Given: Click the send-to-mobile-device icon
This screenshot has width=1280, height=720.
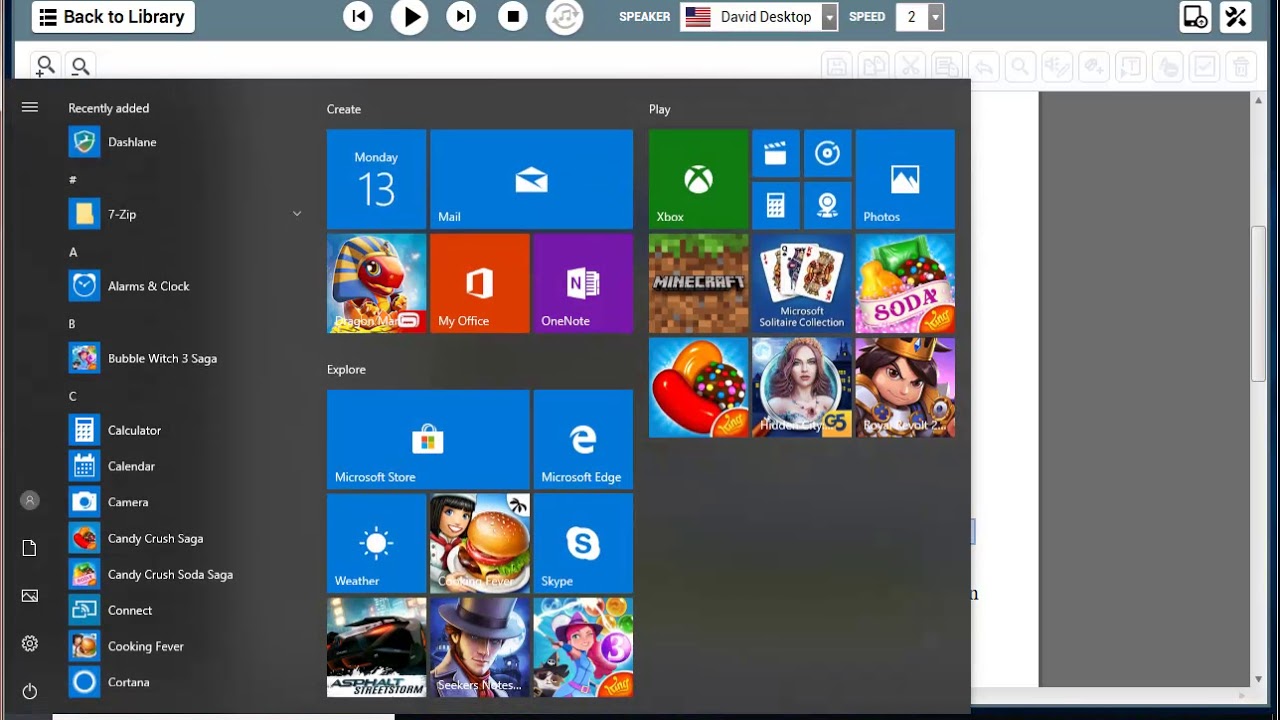Looking at the screenshot, I should pyautogui.click(x=1195, y=17).
